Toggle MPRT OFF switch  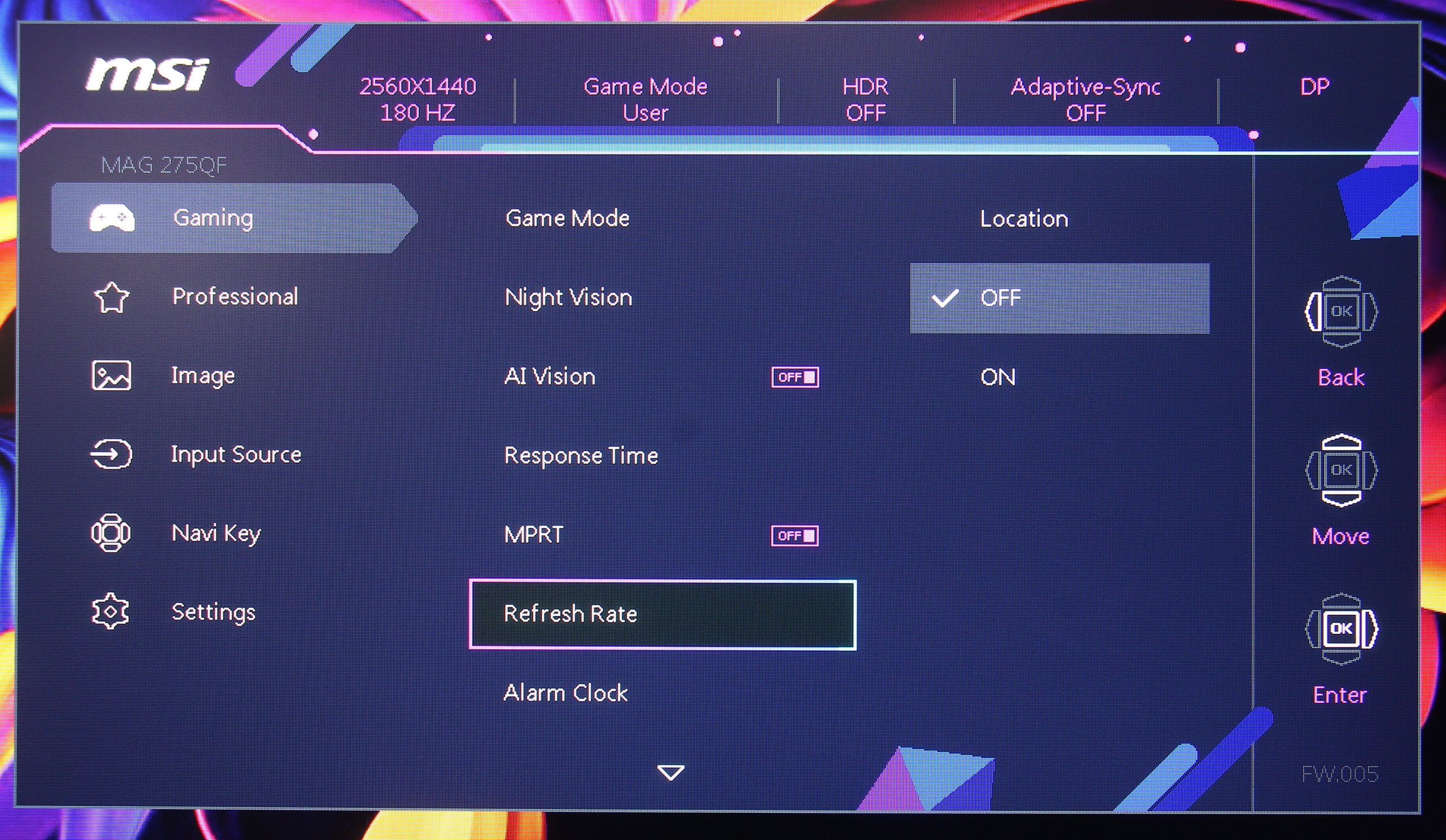pyautogui.click(x=794, y=536)
